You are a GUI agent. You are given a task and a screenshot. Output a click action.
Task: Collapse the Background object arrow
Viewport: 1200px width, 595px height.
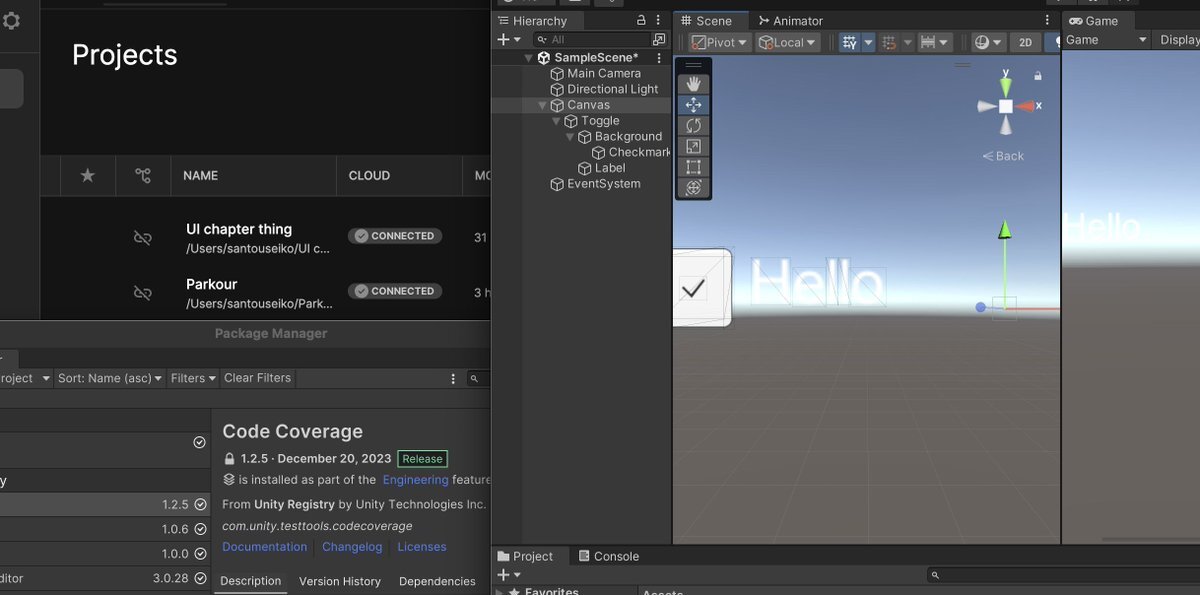tap(570, 137)
